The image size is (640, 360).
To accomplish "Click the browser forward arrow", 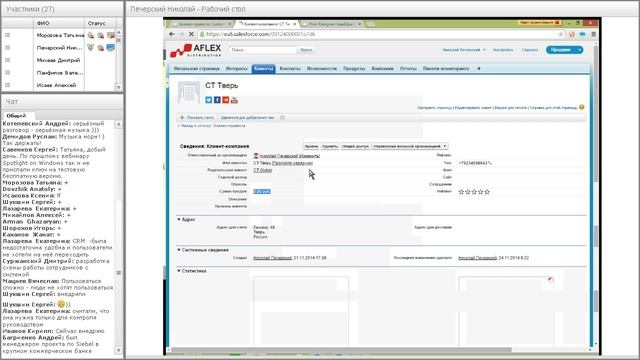I will pyautogui.click(x=181, y=34).
